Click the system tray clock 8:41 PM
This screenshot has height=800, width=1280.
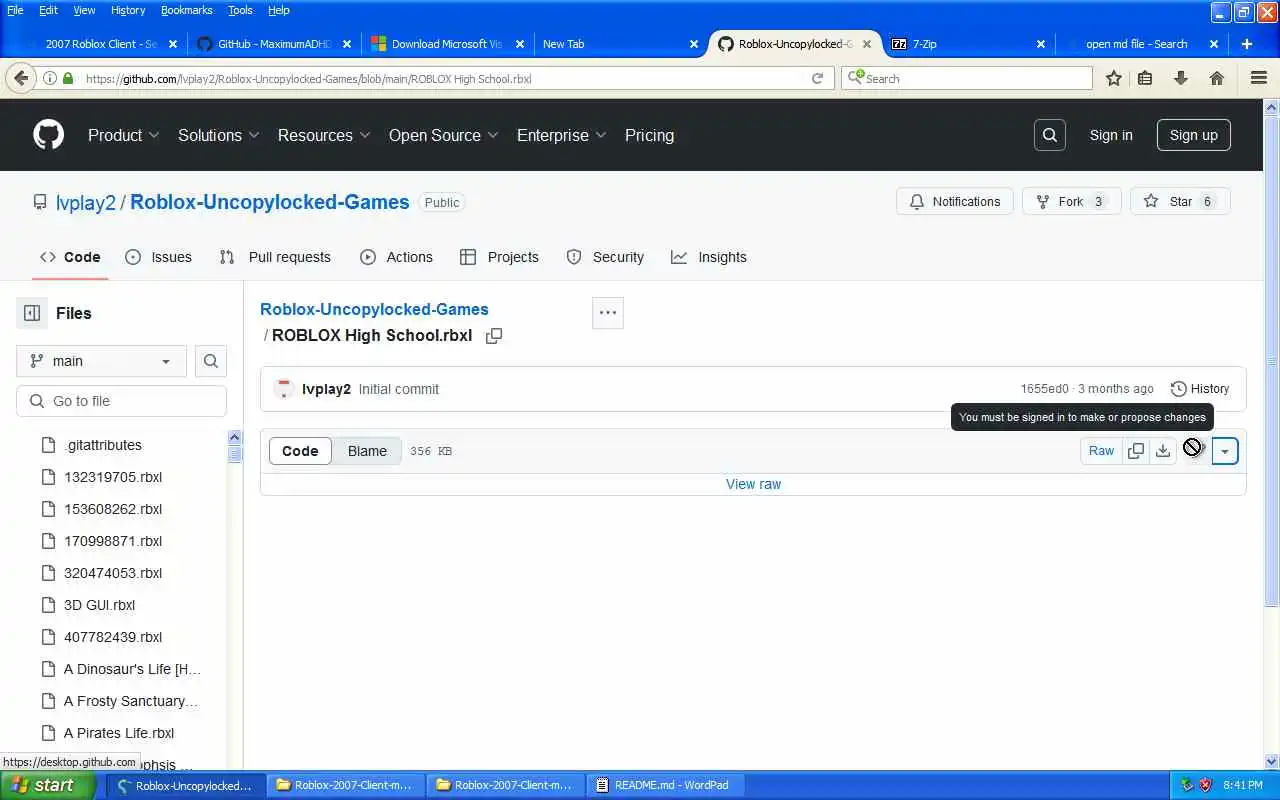pyautogui.click(x=1242, y=785)
